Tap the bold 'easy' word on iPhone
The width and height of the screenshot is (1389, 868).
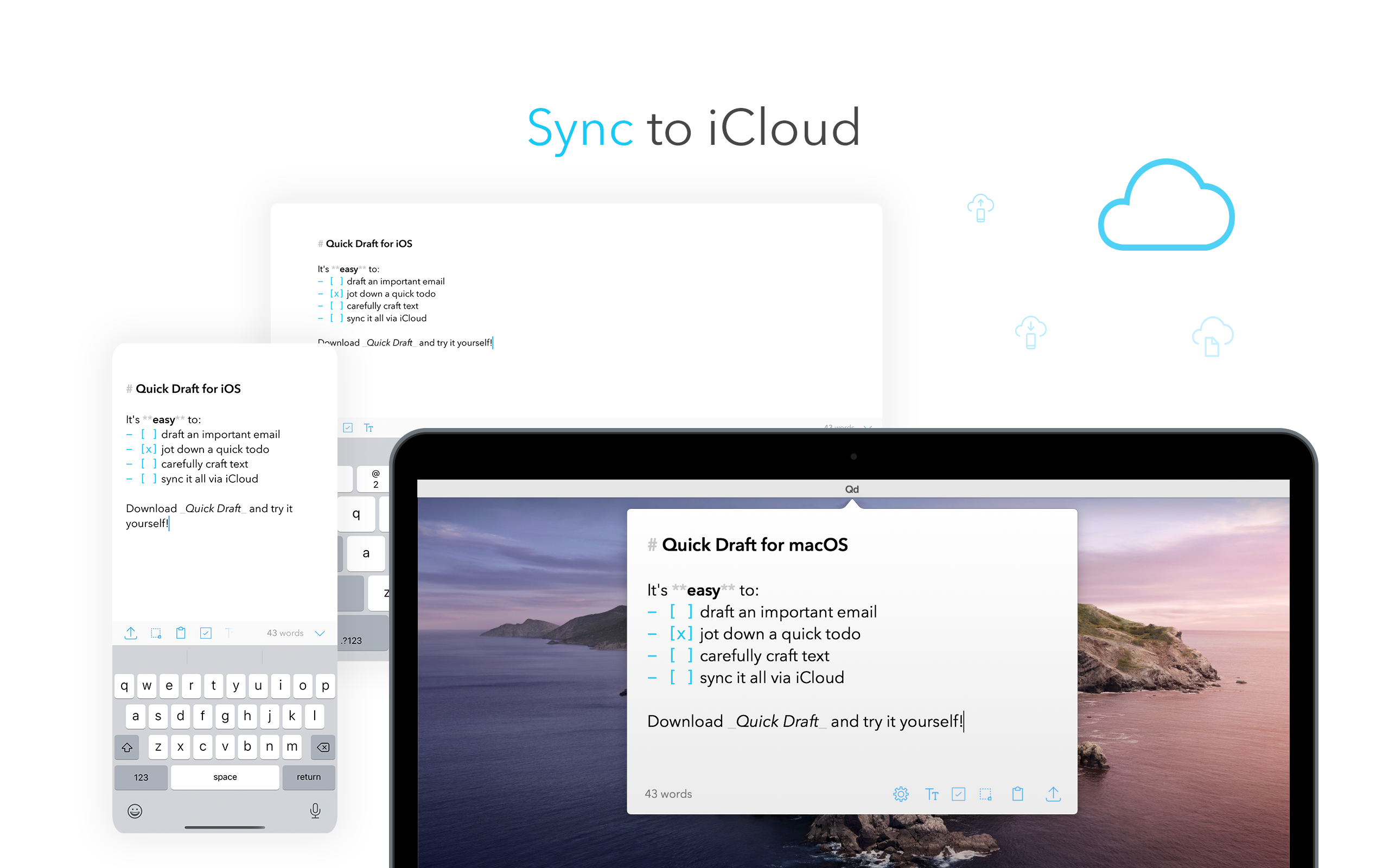click(163, 420)
